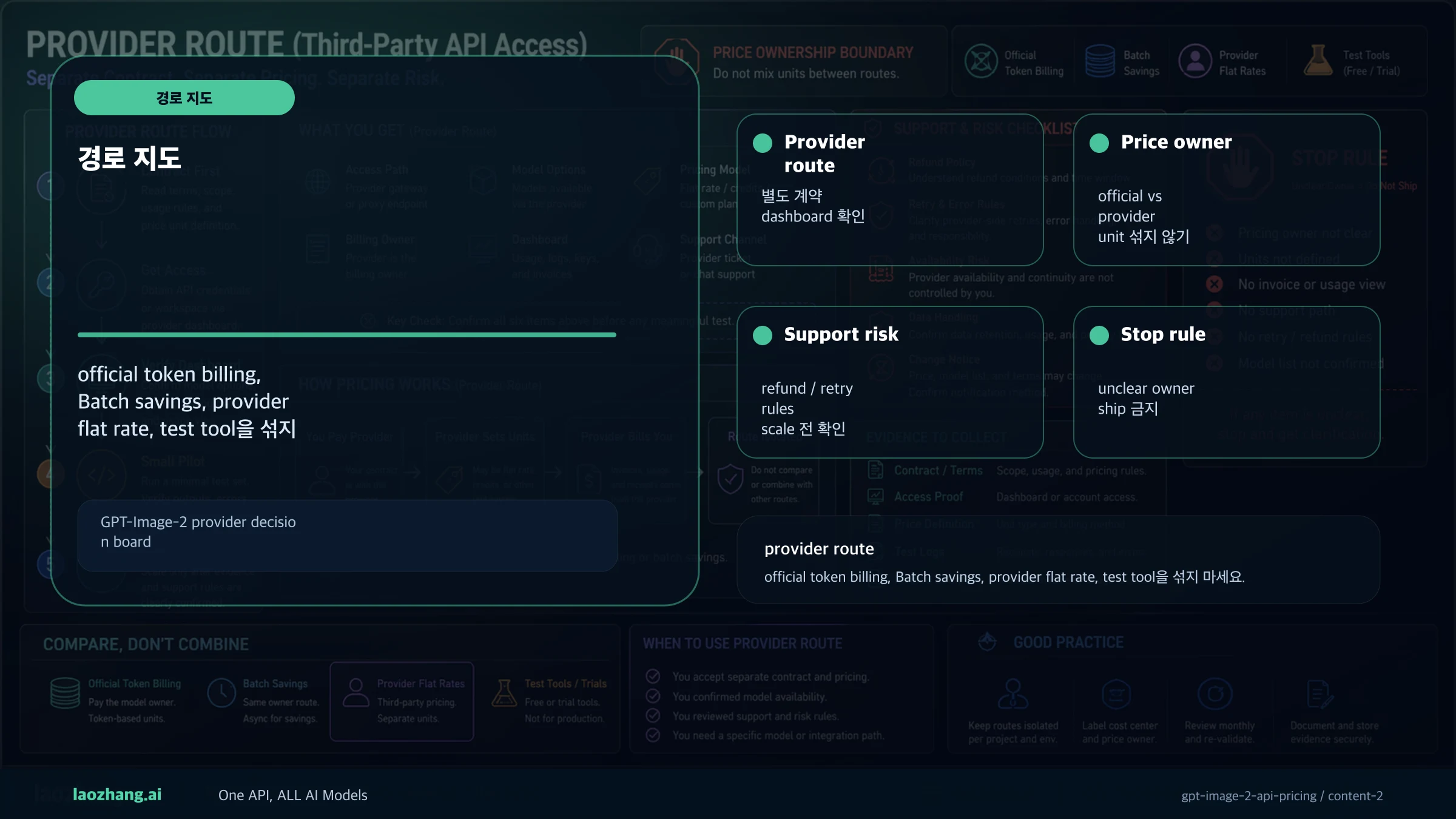The height and width of the screenshot is (819, 1456).
Task: Click the gpt-image-2-api-pricing / content-2 breadcrumb
Action: point(1282,796)
